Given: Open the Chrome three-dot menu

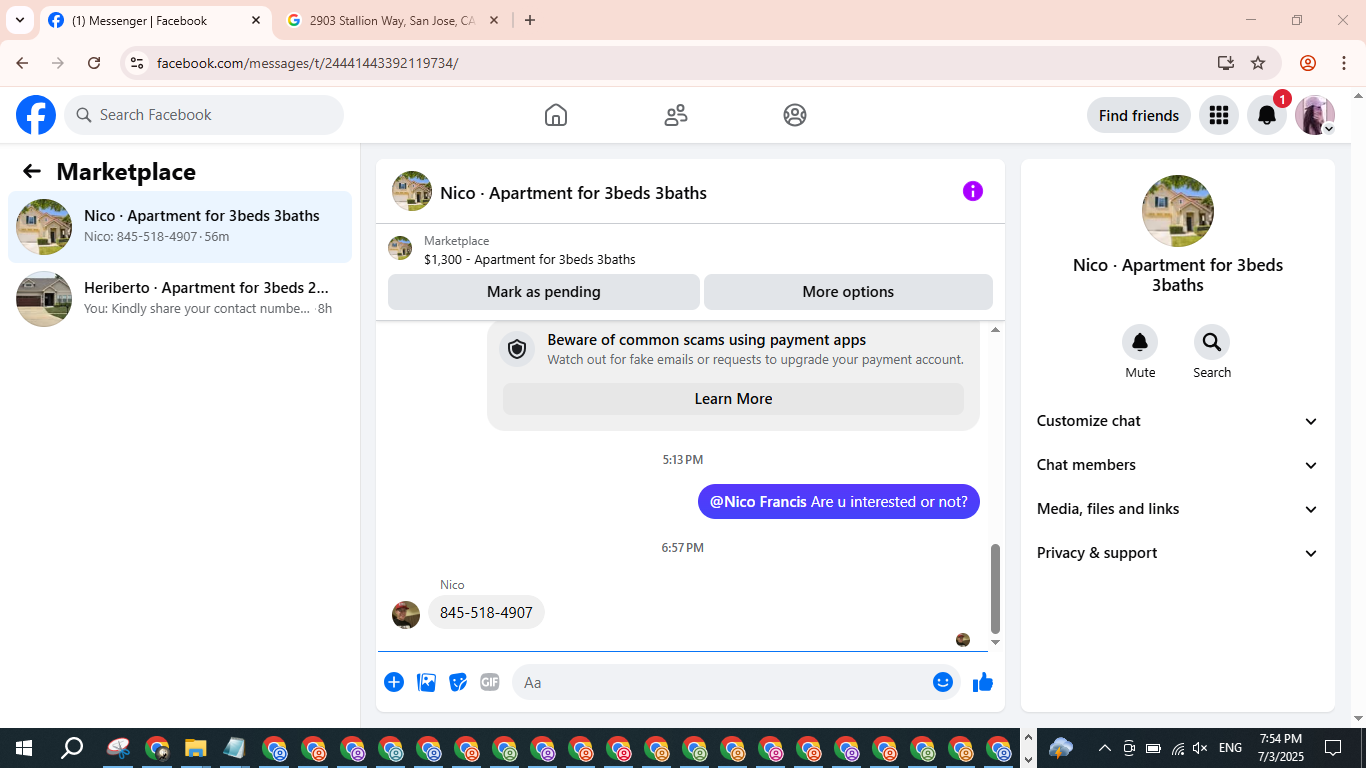Looking at the screenshot, I should 1344,63.
